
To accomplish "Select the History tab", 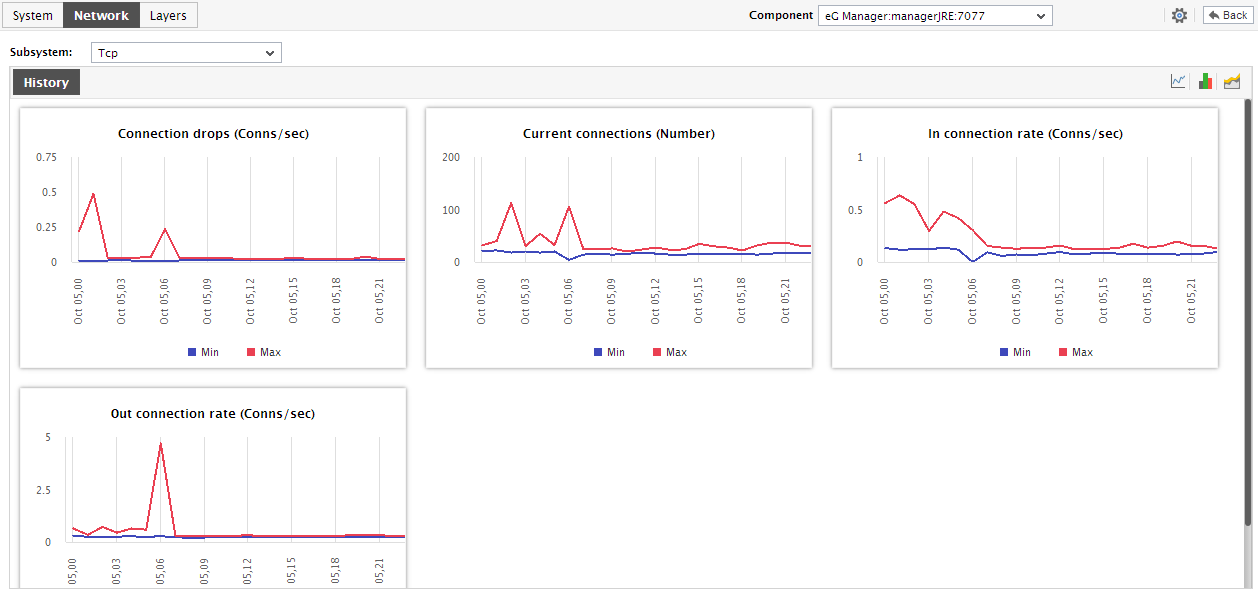I will (x=46, y=83).
